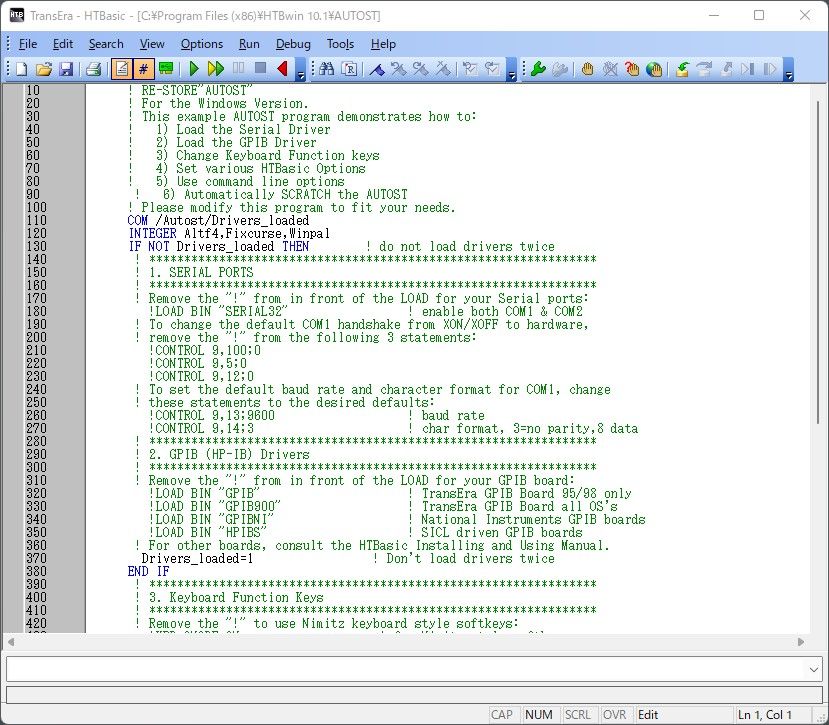Screen dimensions: 829x725
Task: Toggle a breakpoint with the yellow hand icon
Action: [x=587, y=69]
